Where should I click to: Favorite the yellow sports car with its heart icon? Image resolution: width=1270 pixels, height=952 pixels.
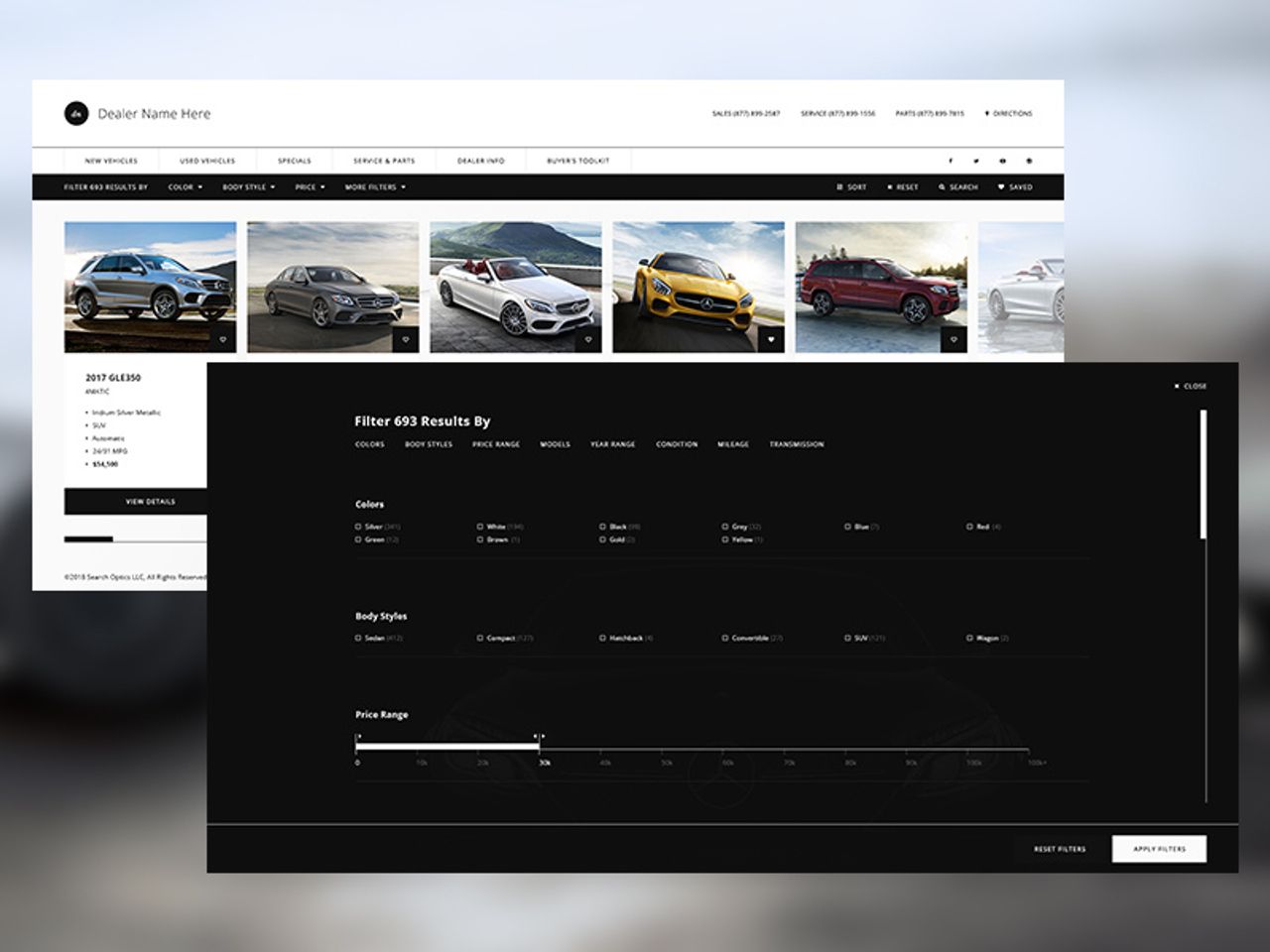point(771,340)
